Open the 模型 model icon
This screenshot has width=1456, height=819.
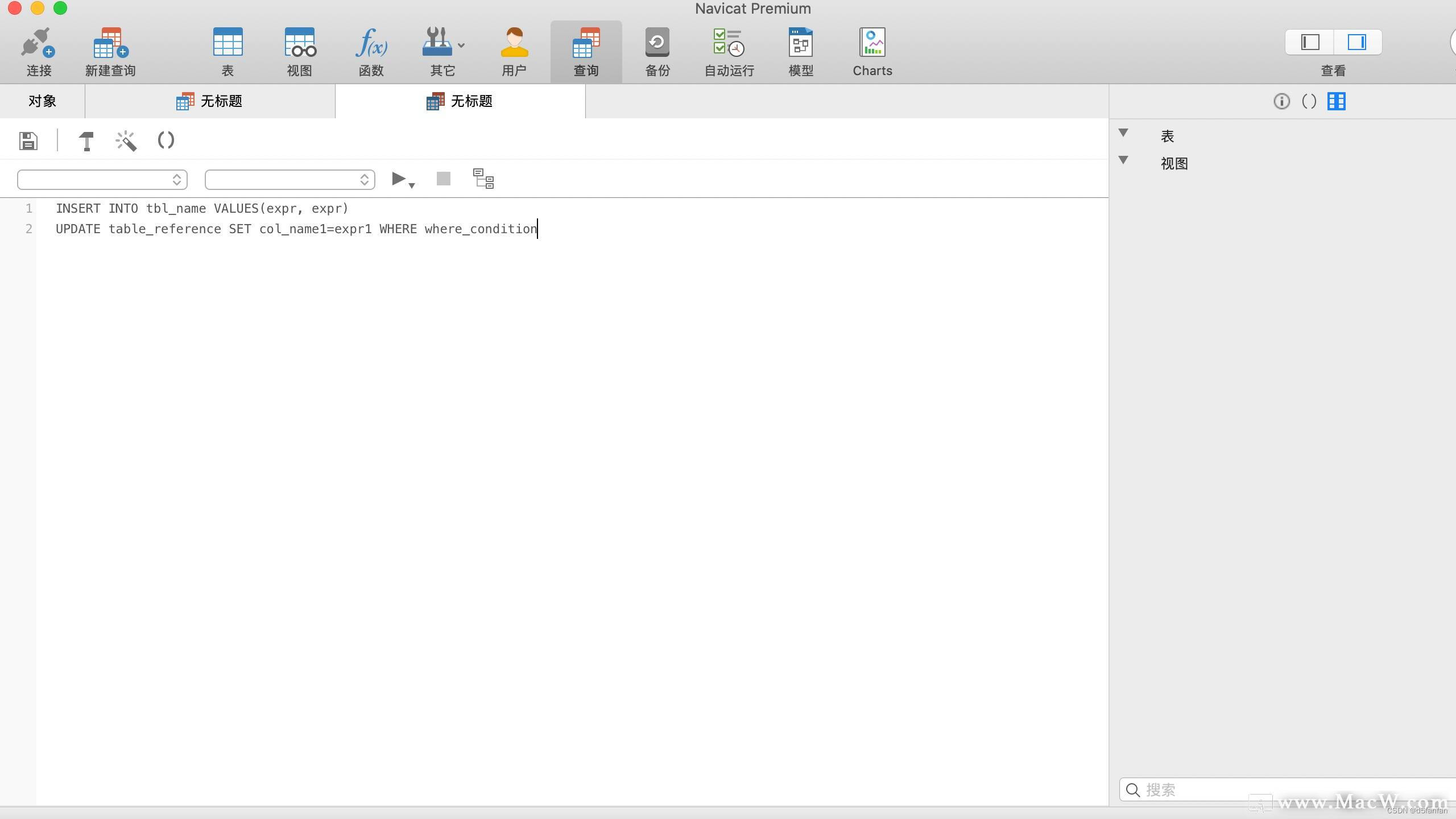click(x=801, y=42)
